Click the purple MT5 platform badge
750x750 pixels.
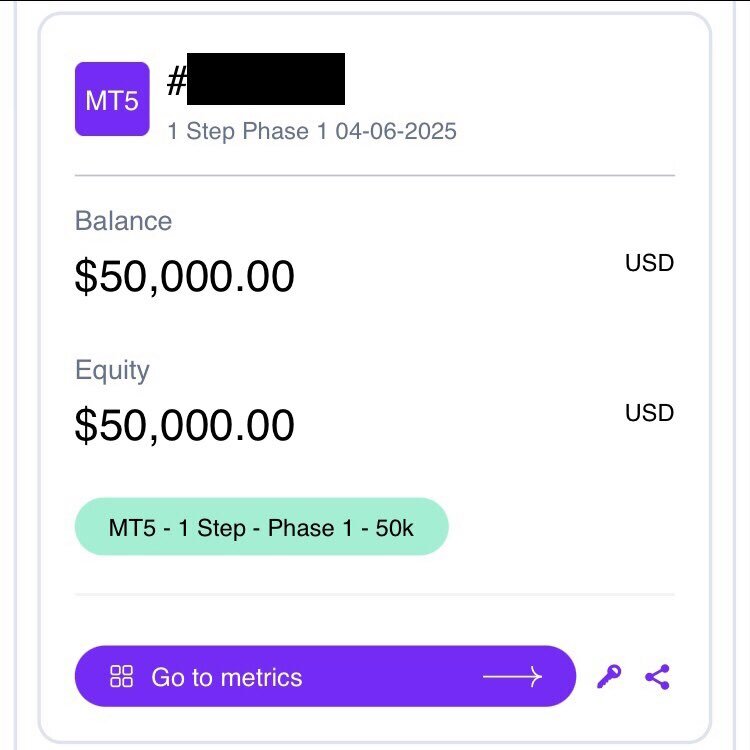112,99
